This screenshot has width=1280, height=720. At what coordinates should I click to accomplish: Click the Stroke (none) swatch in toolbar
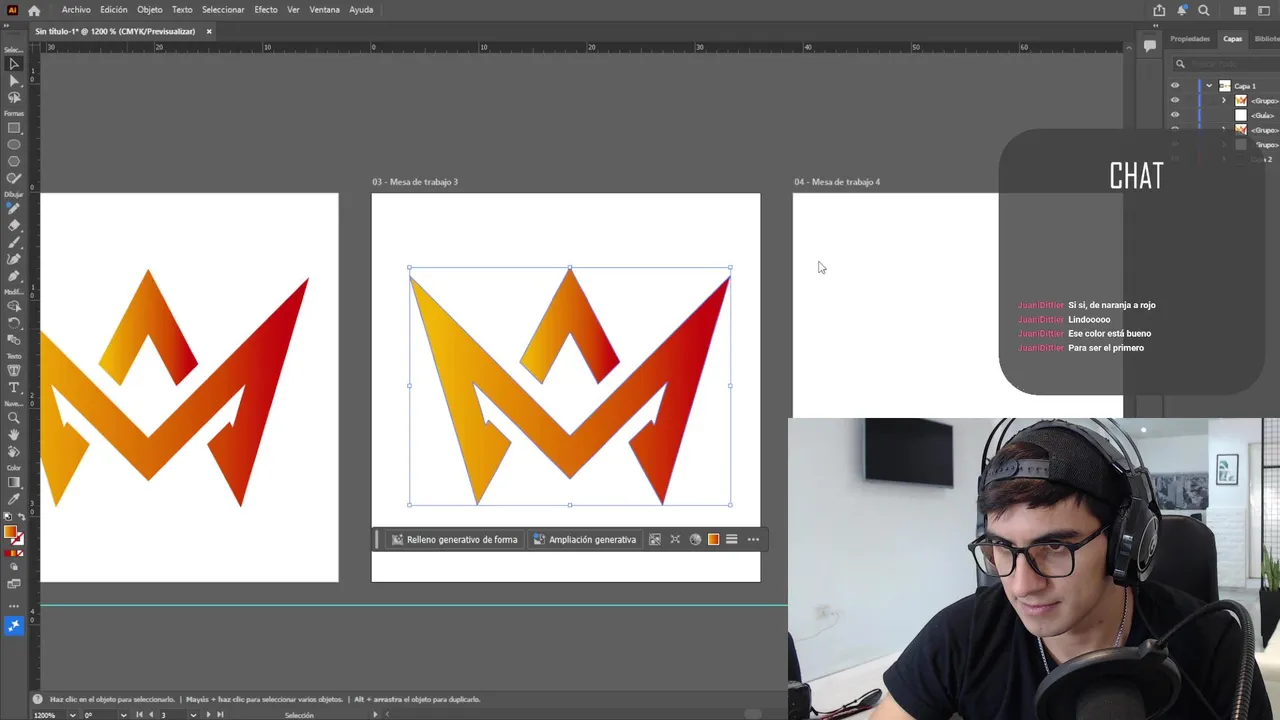18,539
